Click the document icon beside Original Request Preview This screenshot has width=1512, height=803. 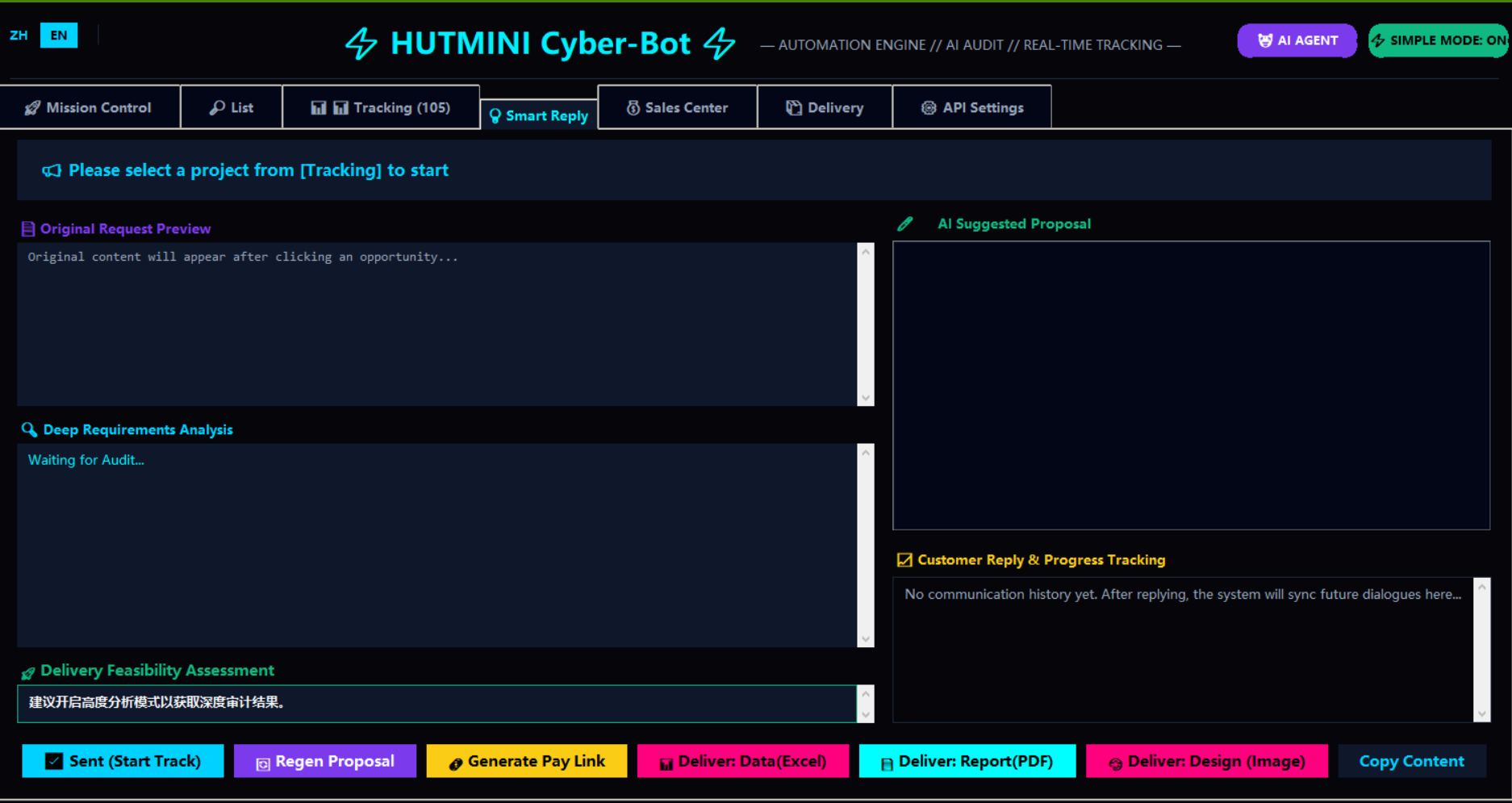[28, 228]
